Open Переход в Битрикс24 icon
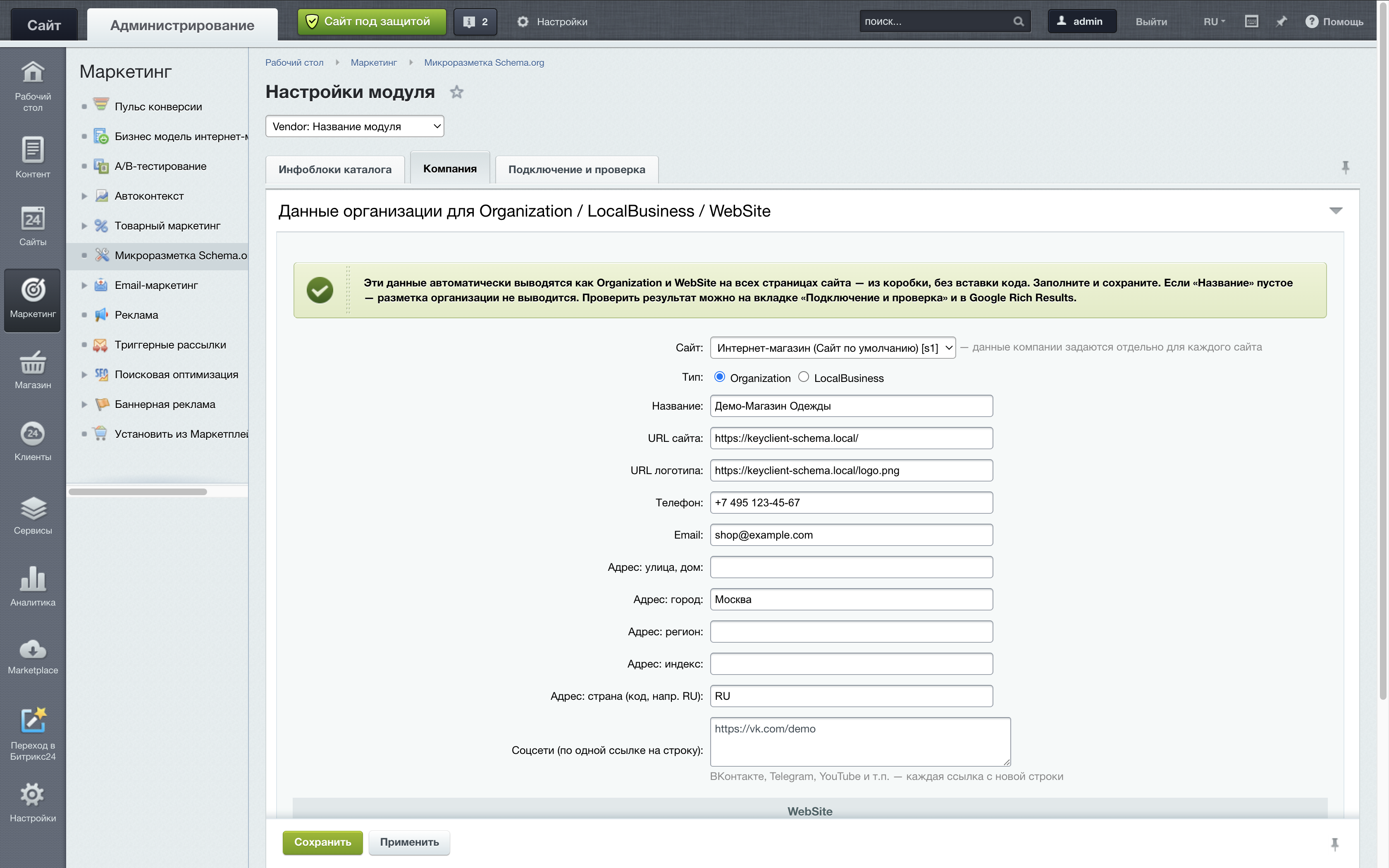The height and width of the screenshot is (868, 1389). 33,733
